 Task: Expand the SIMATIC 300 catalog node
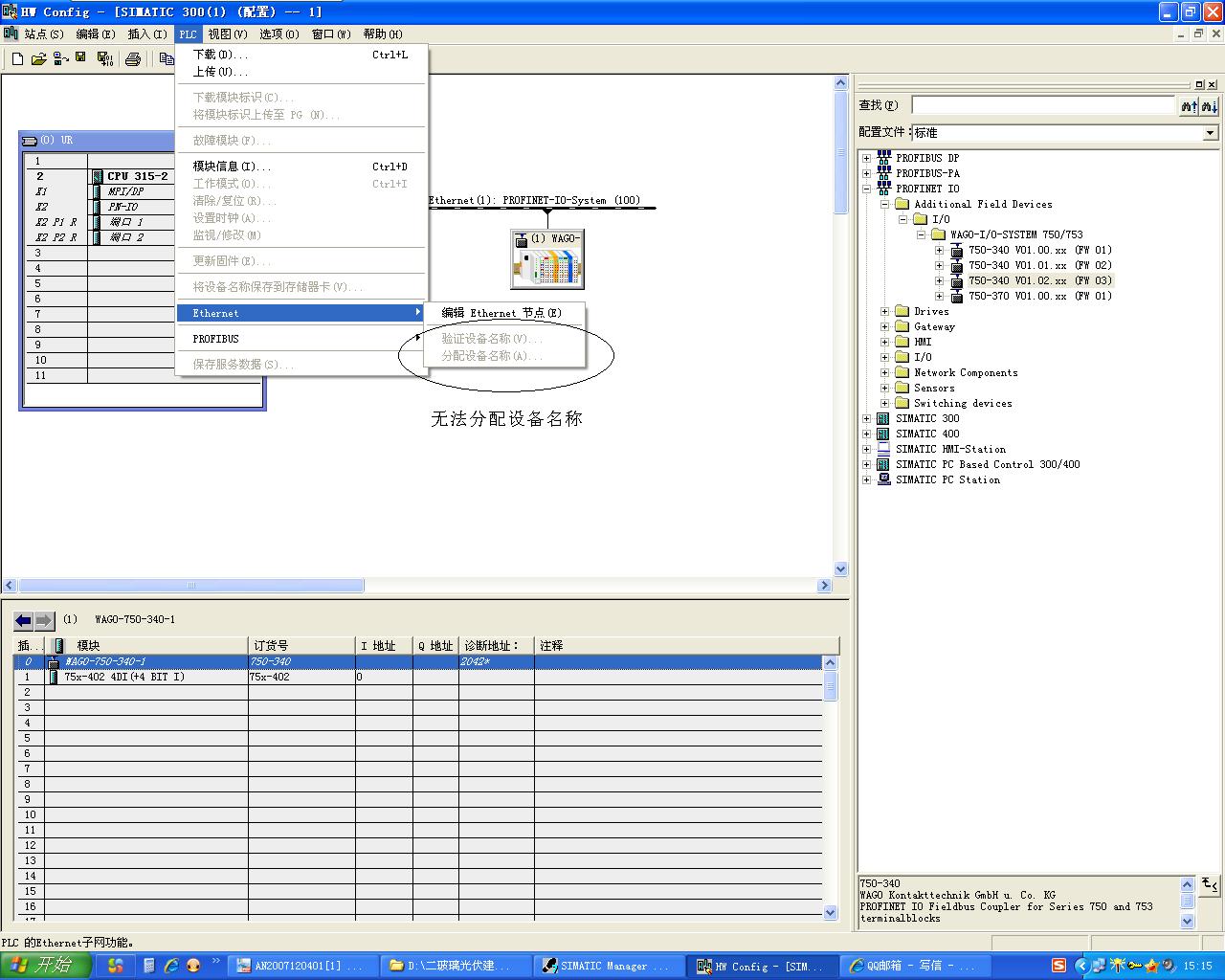(867, 418)
